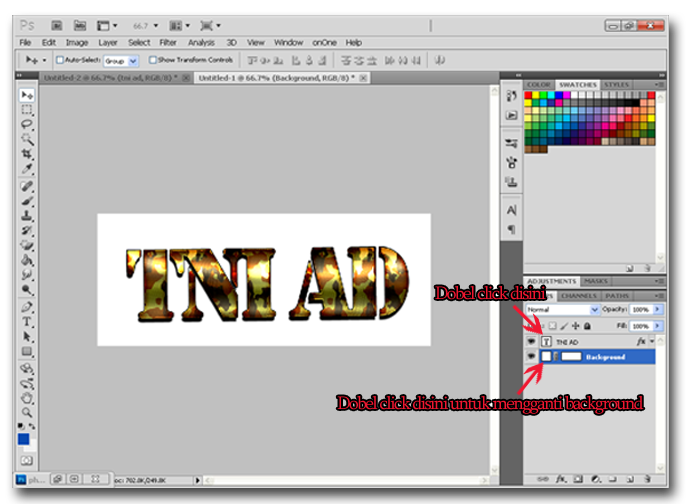This screenshot has width=689, height=504.
Task: Select the Hand tool
Action: coord(27,399)
